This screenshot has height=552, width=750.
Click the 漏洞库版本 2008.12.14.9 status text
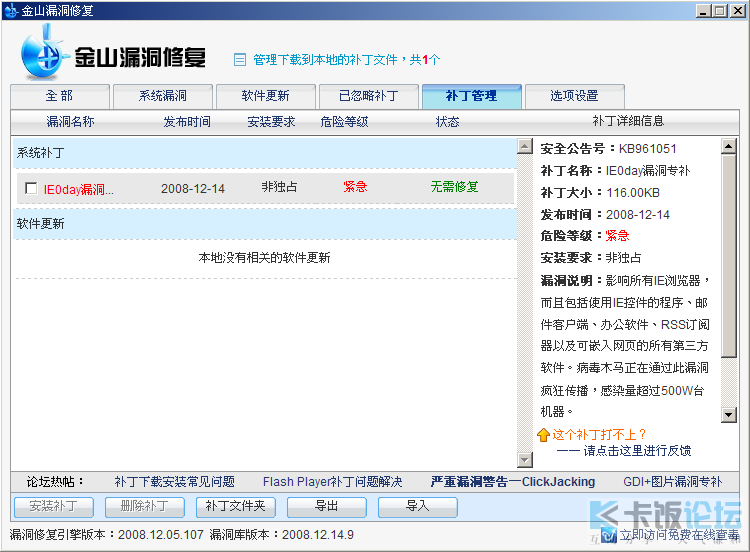282,535
